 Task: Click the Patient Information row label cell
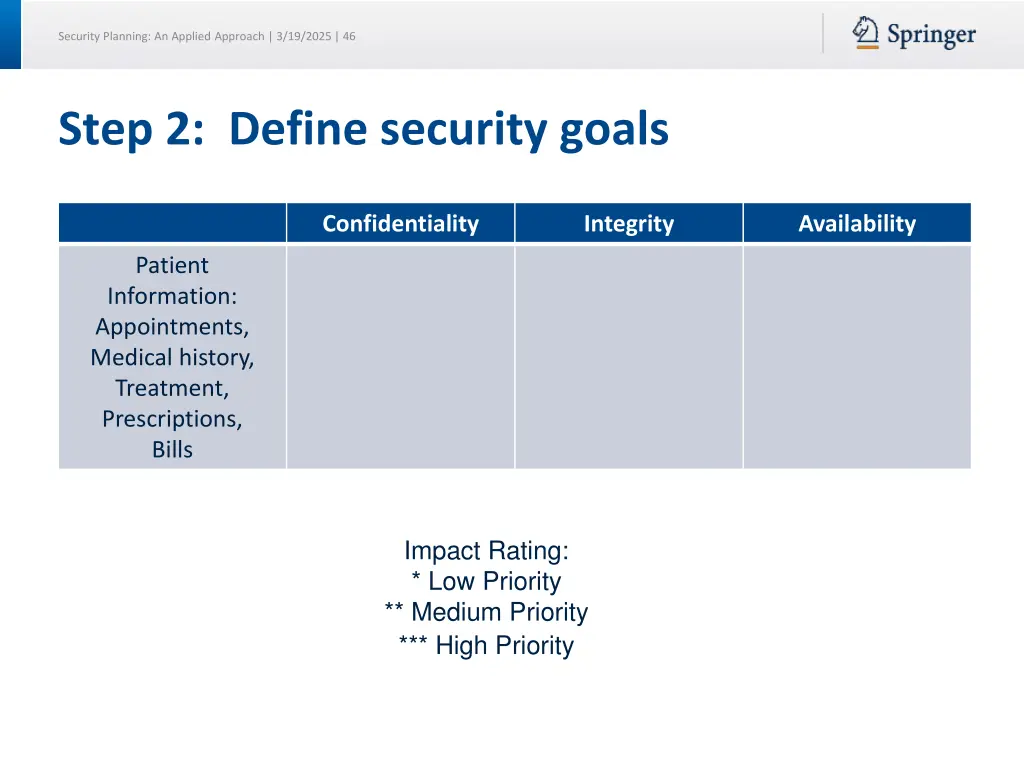coord(172,357)
